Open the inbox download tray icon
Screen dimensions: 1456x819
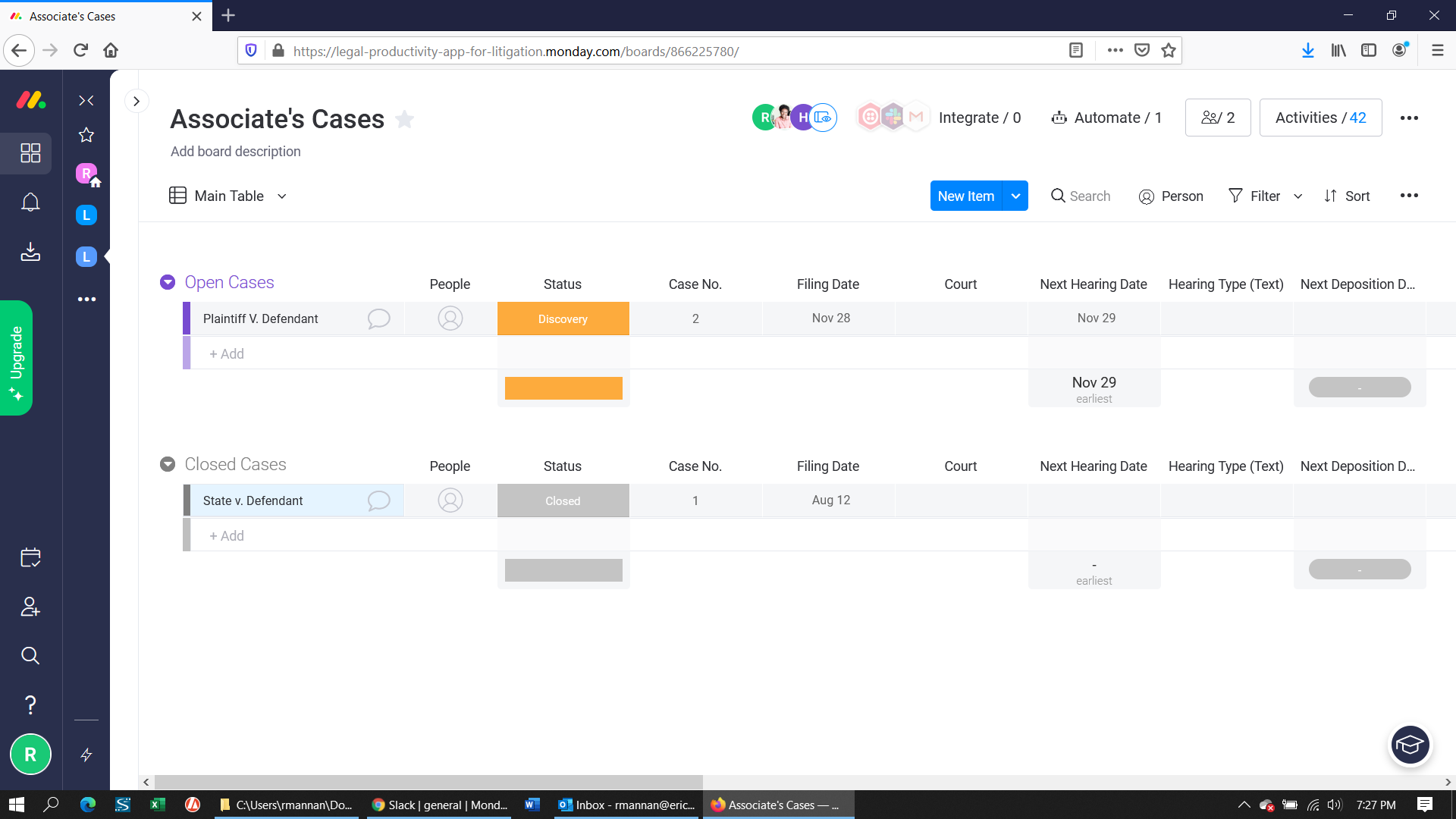(x=30, y=252)
